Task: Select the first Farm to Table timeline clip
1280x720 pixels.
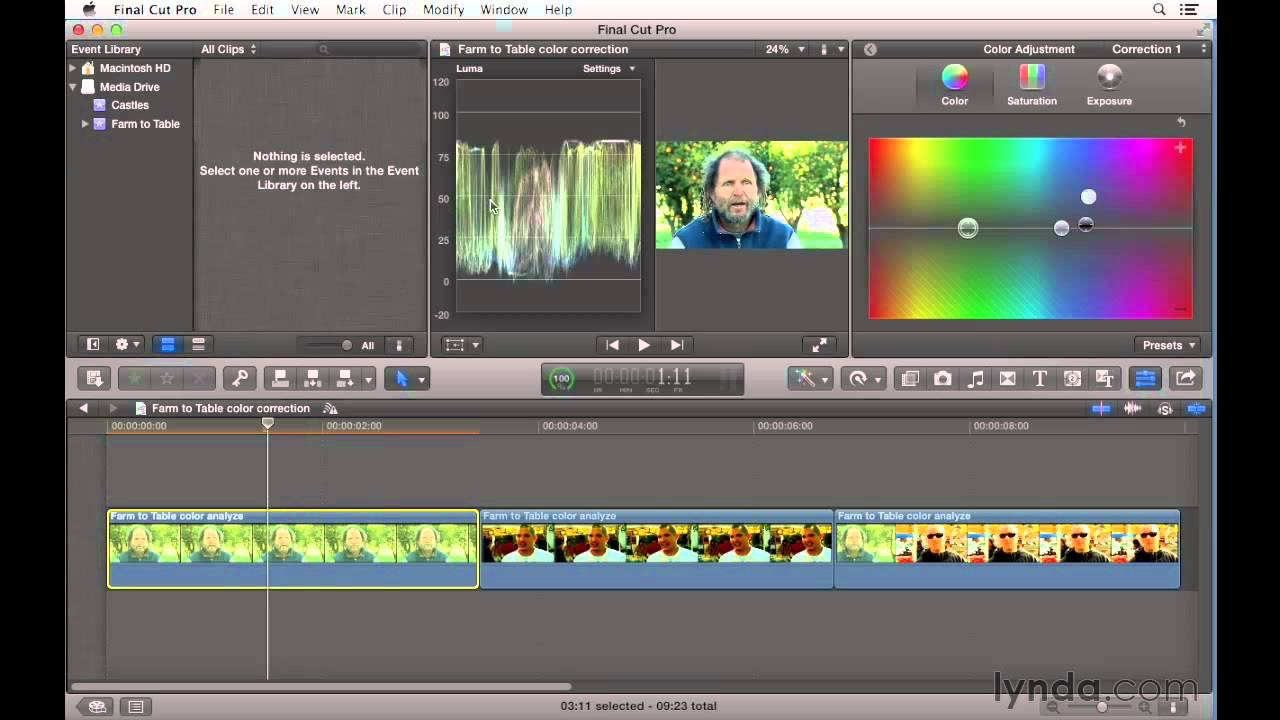Action: click(x=293, y=549)
